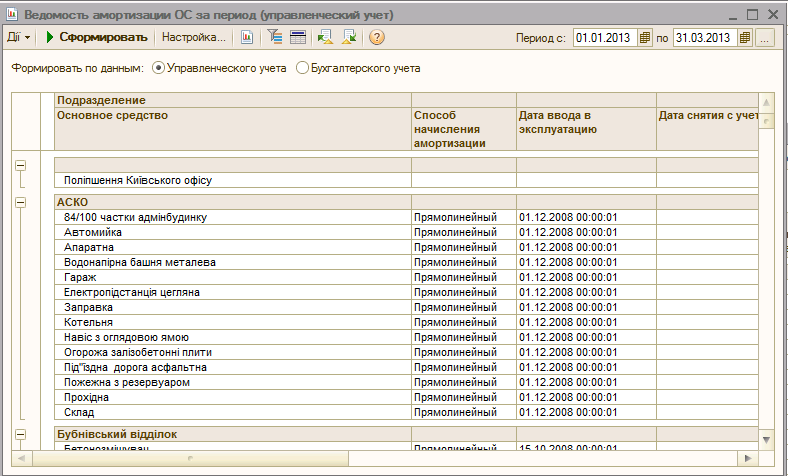
Task: Open calendar for period end date
Action: [x=745, y=38]
